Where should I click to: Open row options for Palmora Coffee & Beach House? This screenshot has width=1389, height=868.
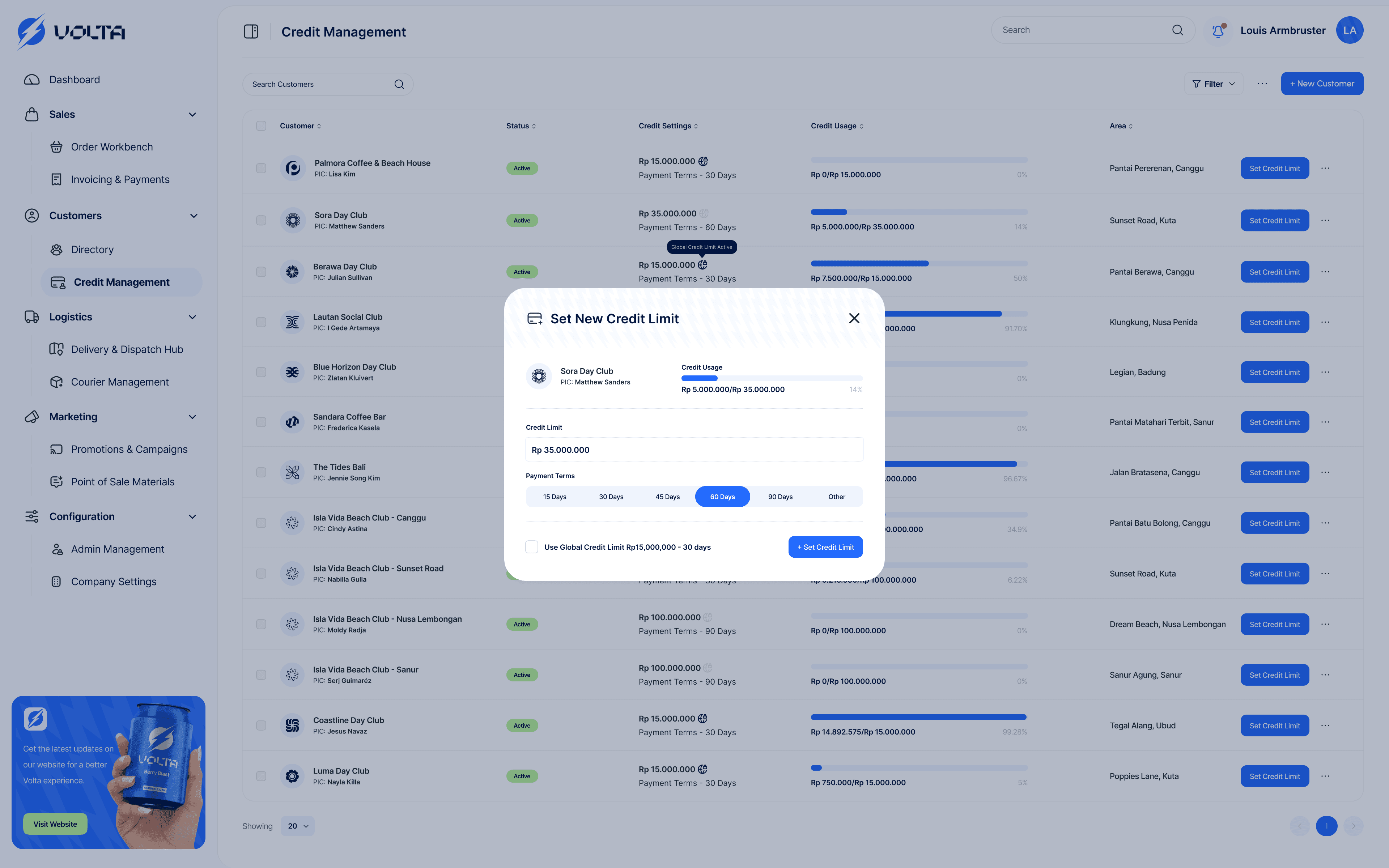click(1325, 168)
